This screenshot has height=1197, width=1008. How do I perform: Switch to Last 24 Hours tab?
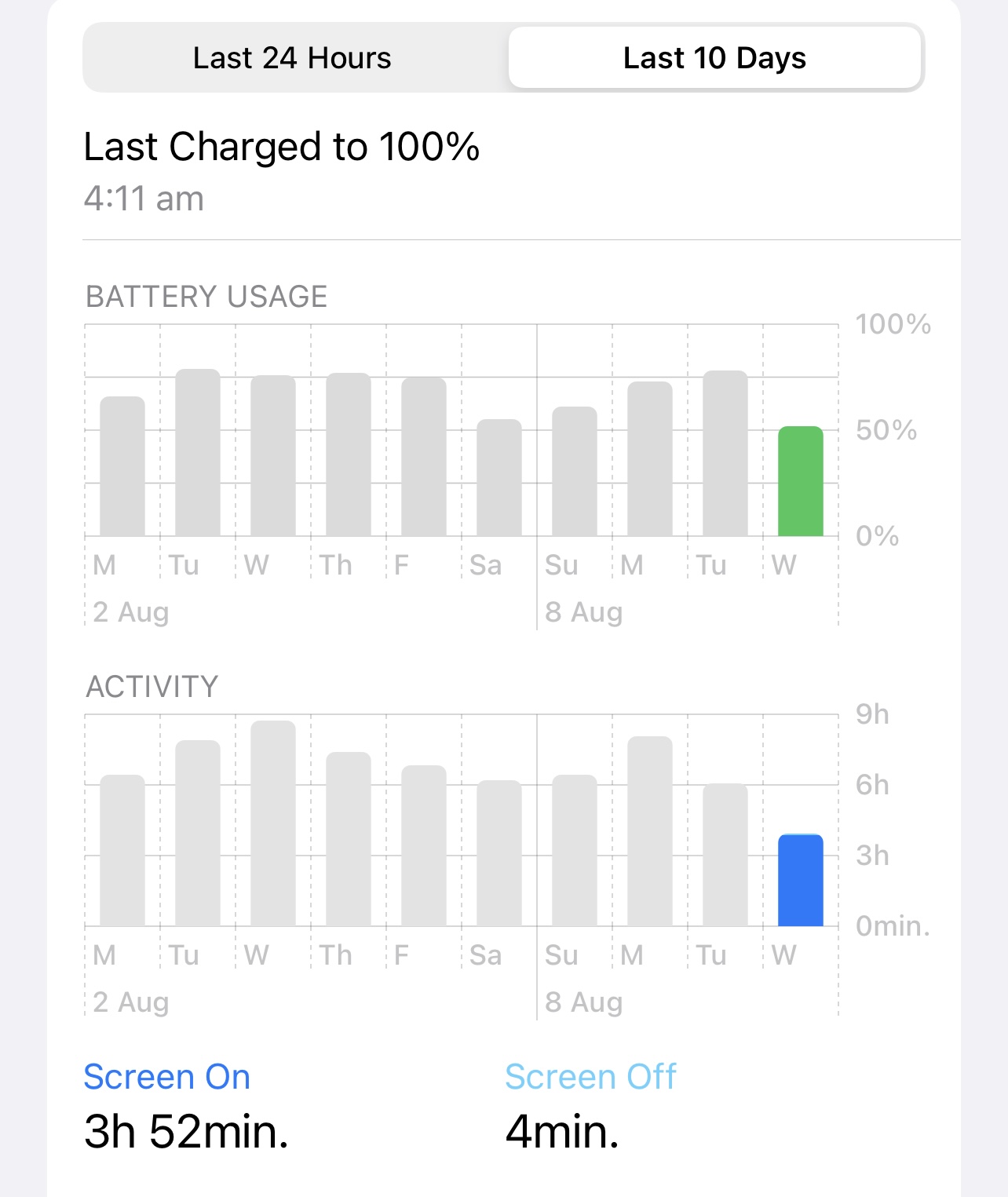coord(292,58)
